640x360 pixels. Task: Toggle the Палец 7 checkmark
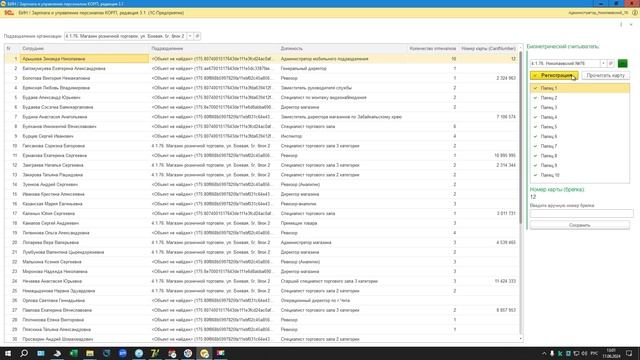click(535, 146)
